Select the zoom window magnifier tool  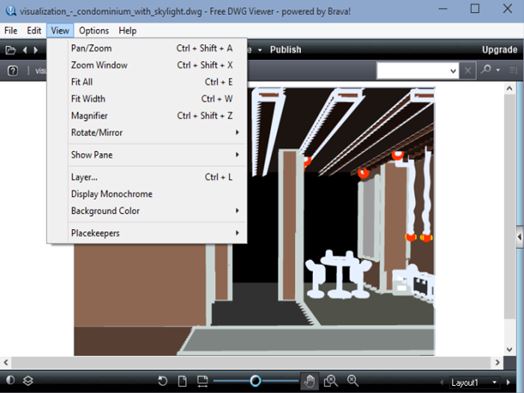point(331,381)
